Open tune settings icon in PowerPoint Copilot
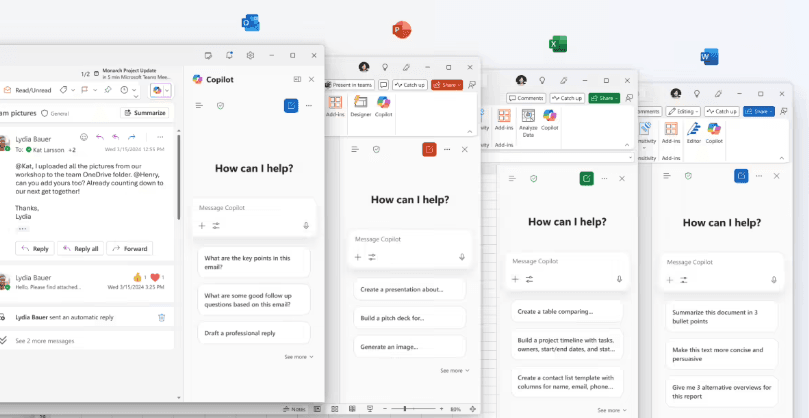809x418 pixels. (x=372, y=257)
